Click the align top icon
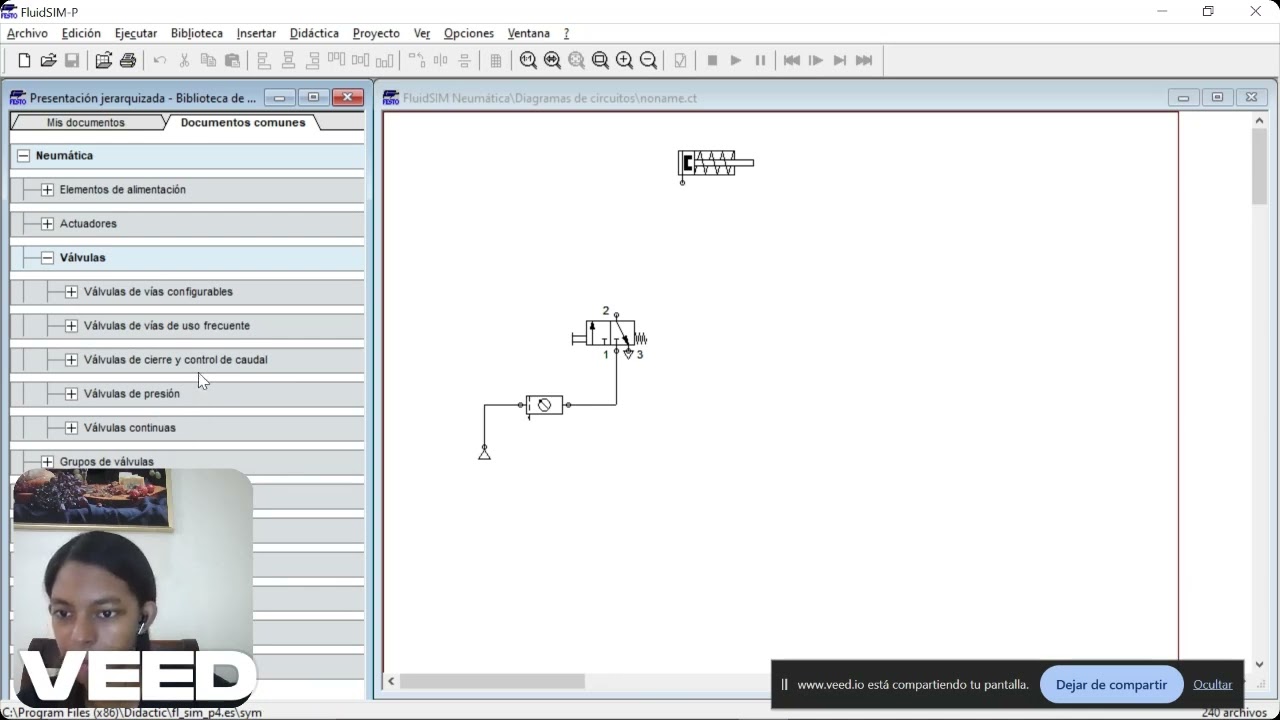The width and height of the screenshot is (1280, 720). pos(336,60)
